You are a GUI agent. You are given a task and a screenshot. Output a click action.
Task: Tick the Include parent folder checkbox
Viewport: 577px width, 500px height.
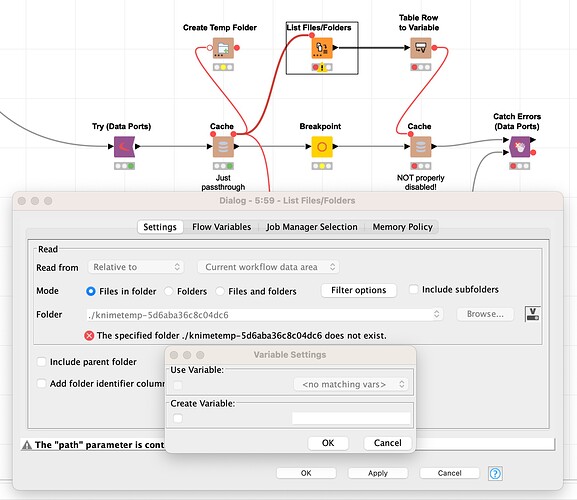tap(42, 362)
